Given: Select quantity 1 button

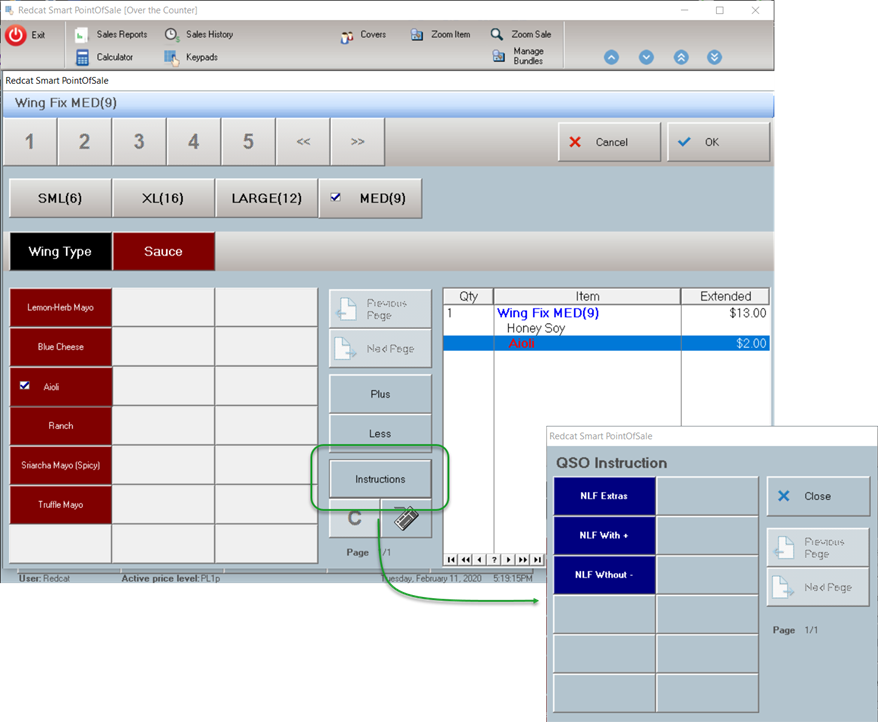Looking at the screenshot, I should (x=30, y=142).
